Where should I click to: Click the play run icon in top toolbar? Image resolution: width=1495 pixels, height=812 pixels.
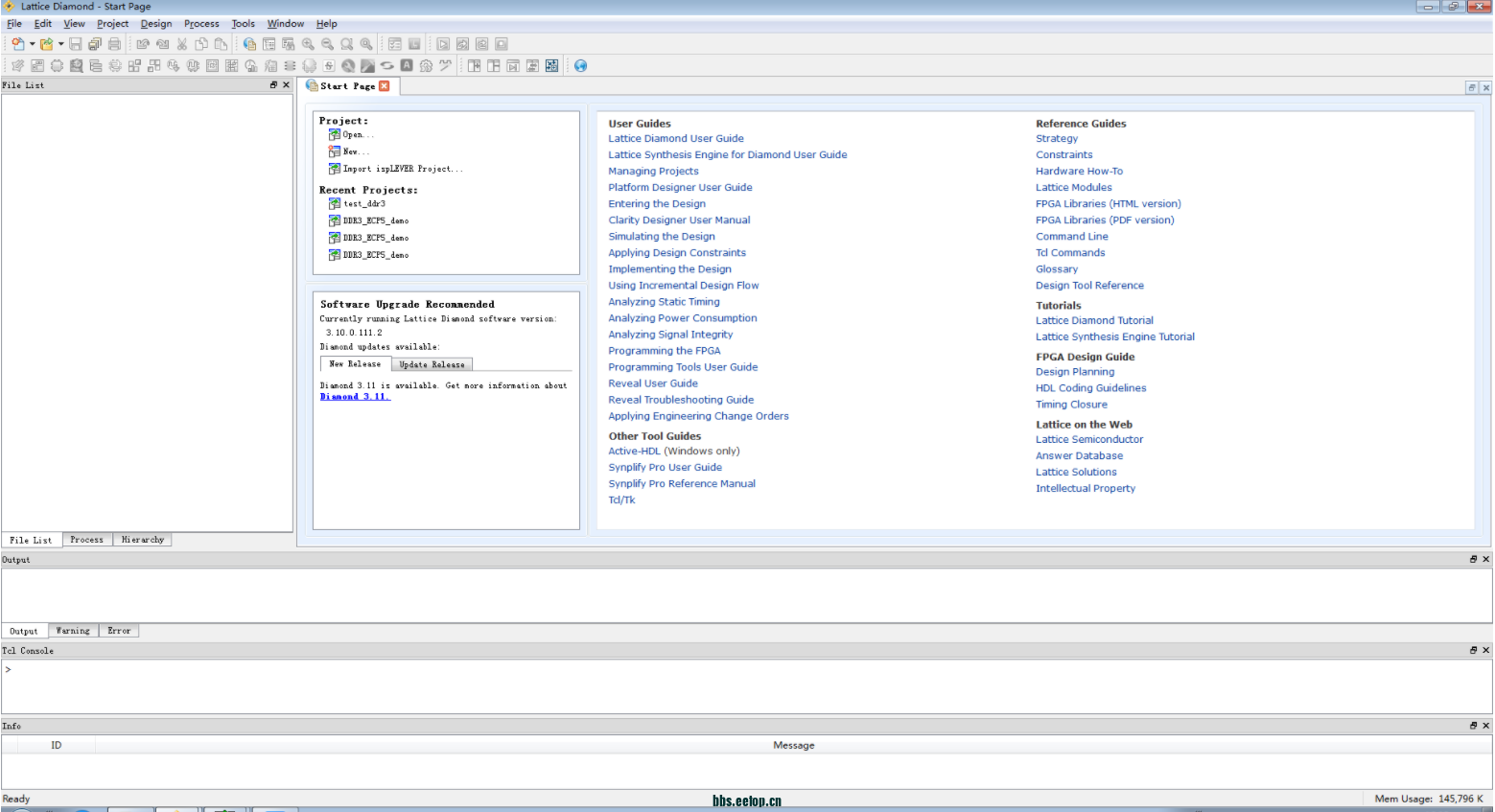(443, 44)
